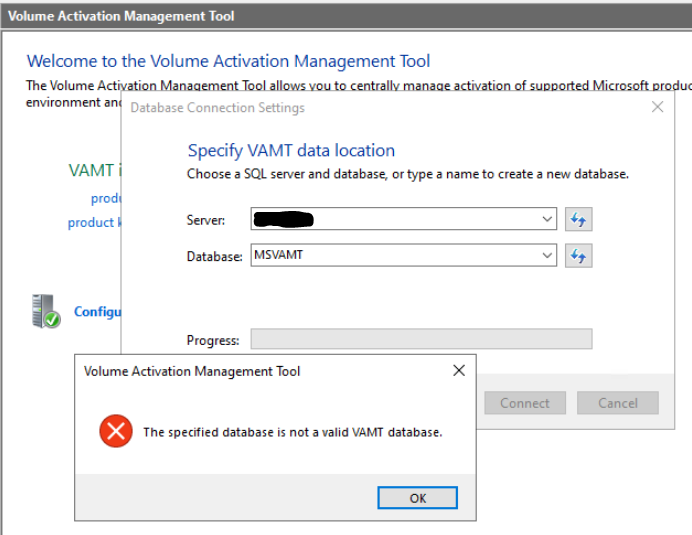
Task: Click the 'VAMT i' green heading in main window
Action: pos(95,170)
